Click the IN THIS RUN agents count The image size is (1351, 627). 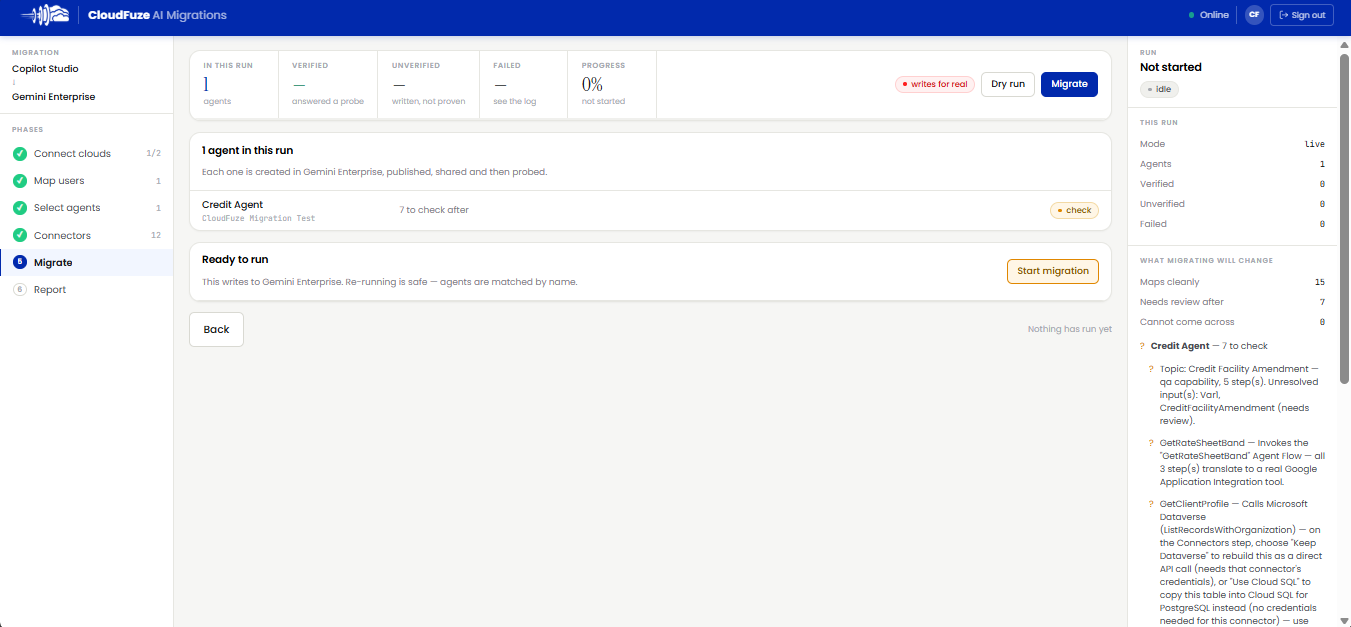(206, 85)
